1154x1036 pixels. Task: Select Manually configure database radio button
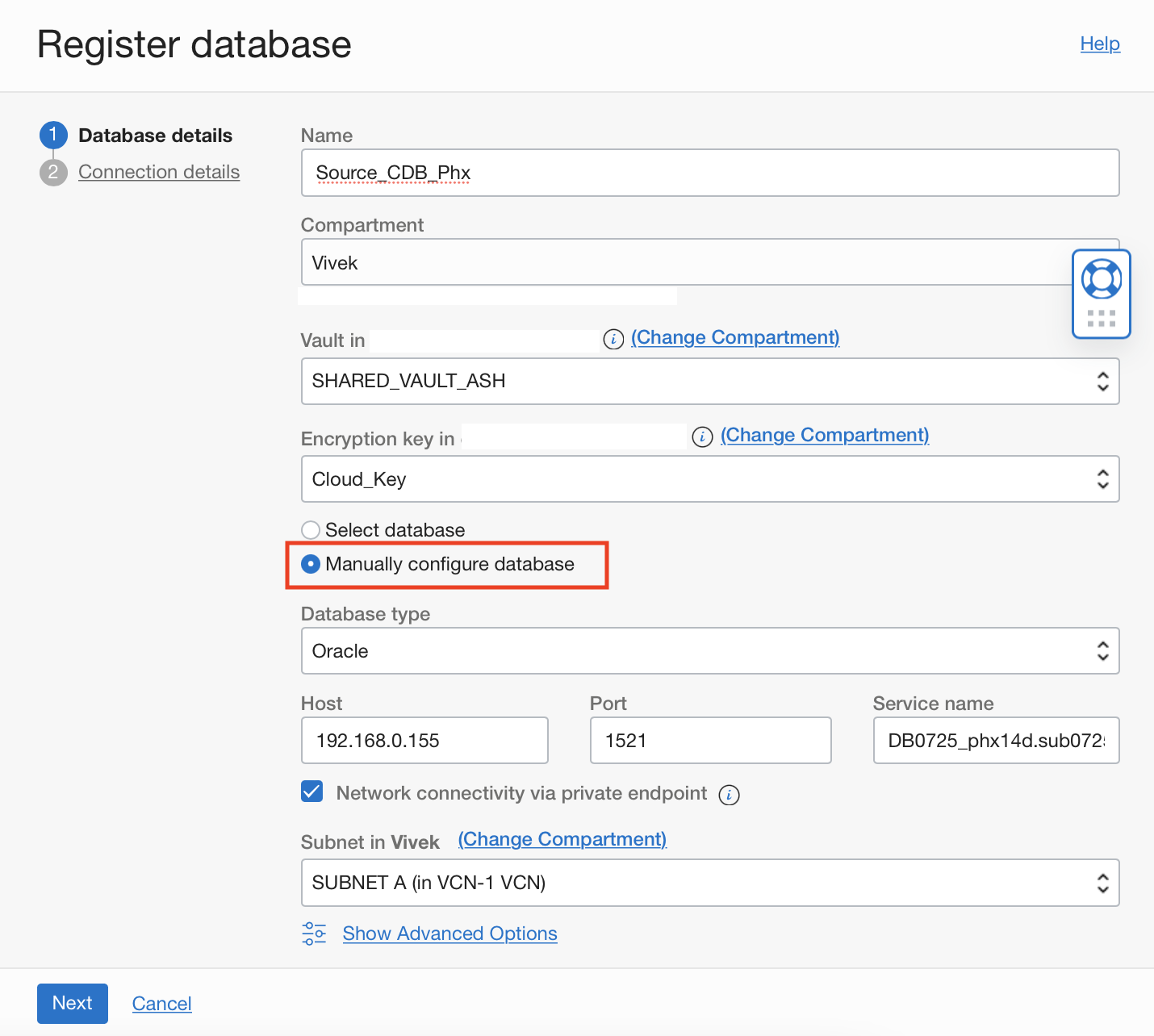coord(311,564)
